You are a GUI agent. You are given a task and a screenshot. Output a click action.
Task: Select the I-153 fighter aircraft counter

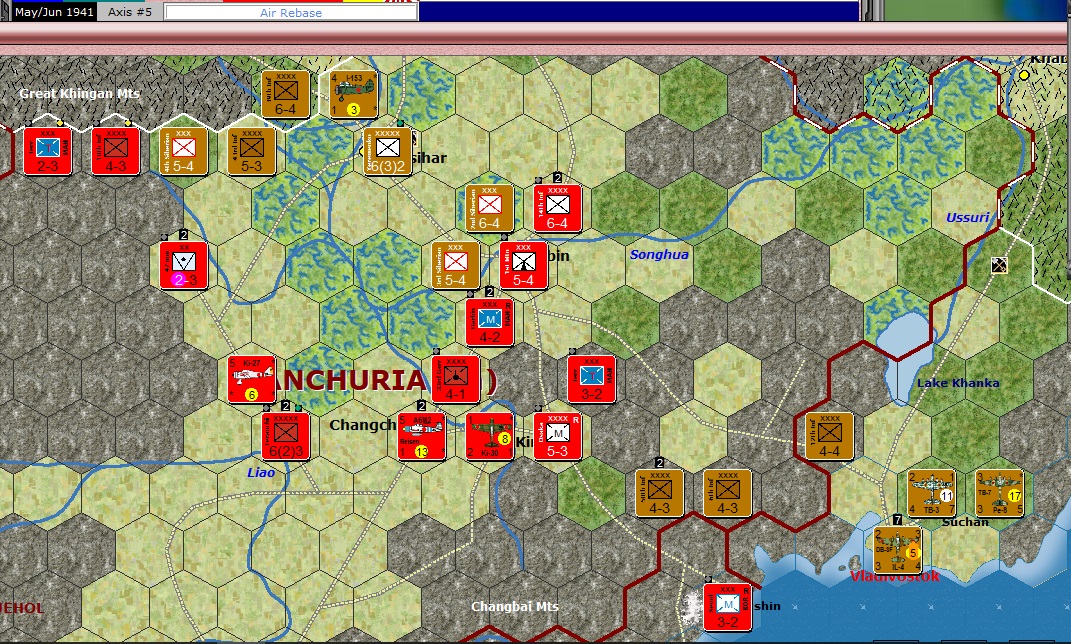[x=354, y=94]
